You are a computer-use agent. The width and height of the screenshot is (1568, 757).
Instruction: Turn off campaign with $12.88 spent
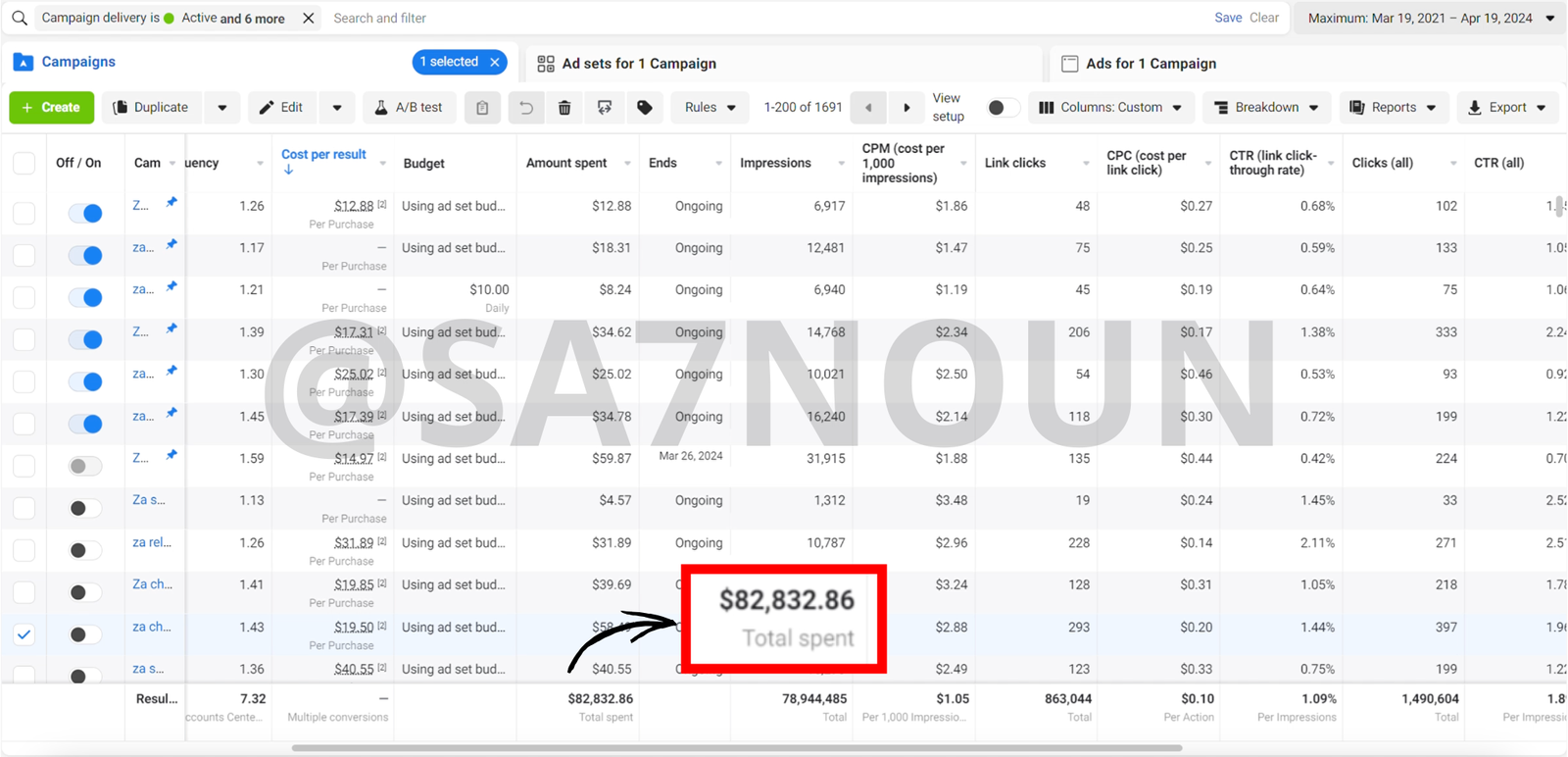click(x=85, y=213)
